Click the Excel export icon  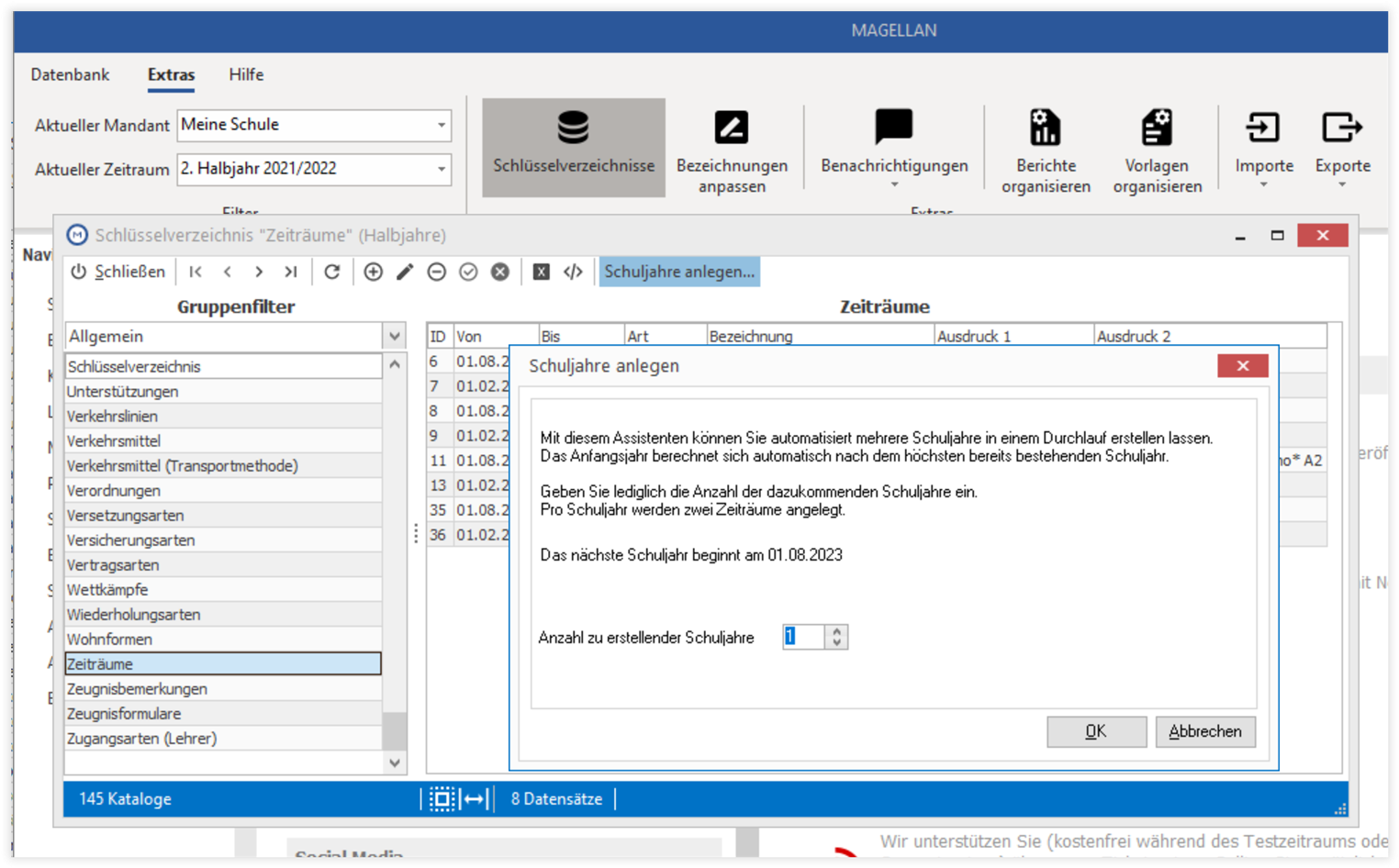[542, 272]
